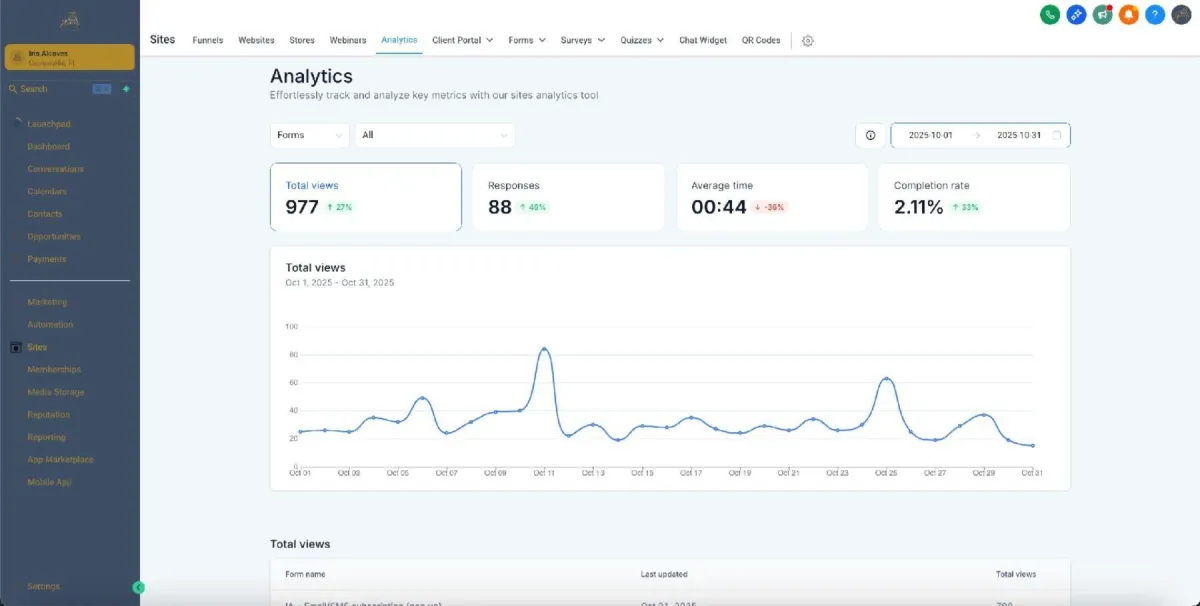This screenshot has width=1200, height=606.
Task: Open the orange notifications bell
Action: (x=1128, y=15)
